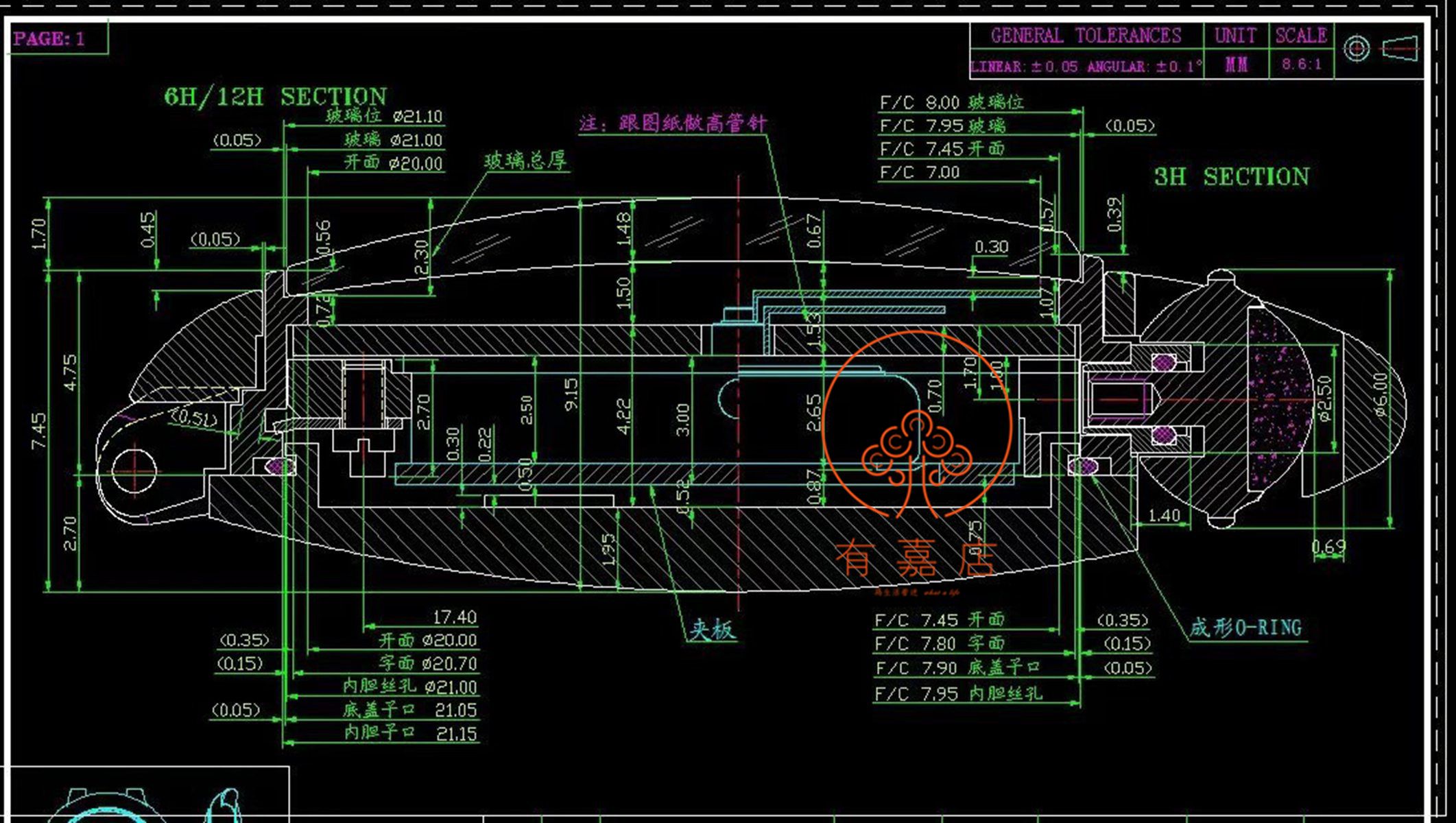This screenshot has width=1456, height=823.
Task: Click the 夹板 callout label
Action: [712, 630]
